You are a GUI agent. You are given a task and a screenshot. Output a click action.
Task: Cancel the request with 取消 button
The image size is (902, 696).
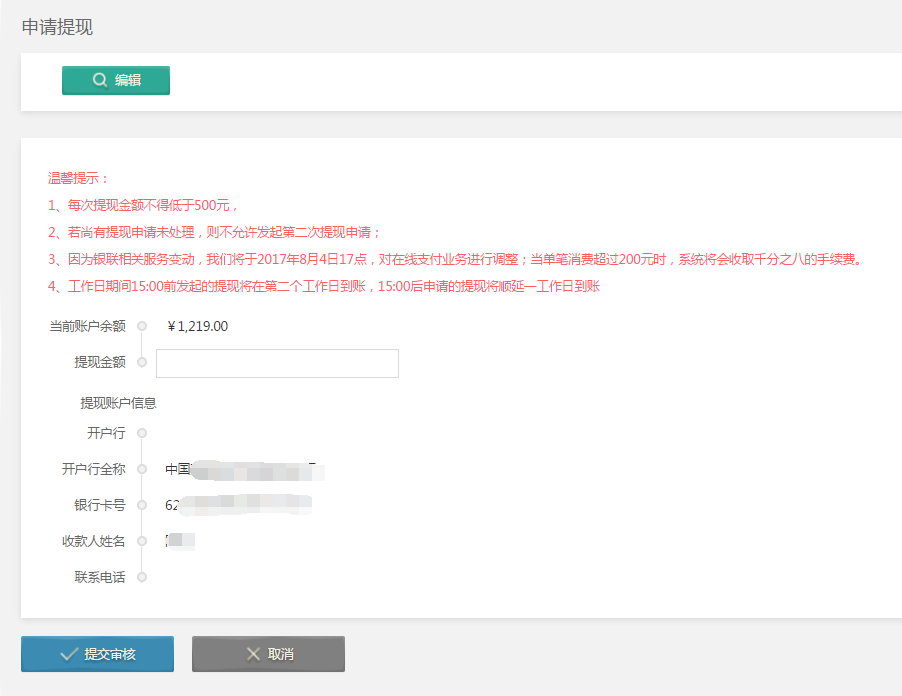(268, 654)
